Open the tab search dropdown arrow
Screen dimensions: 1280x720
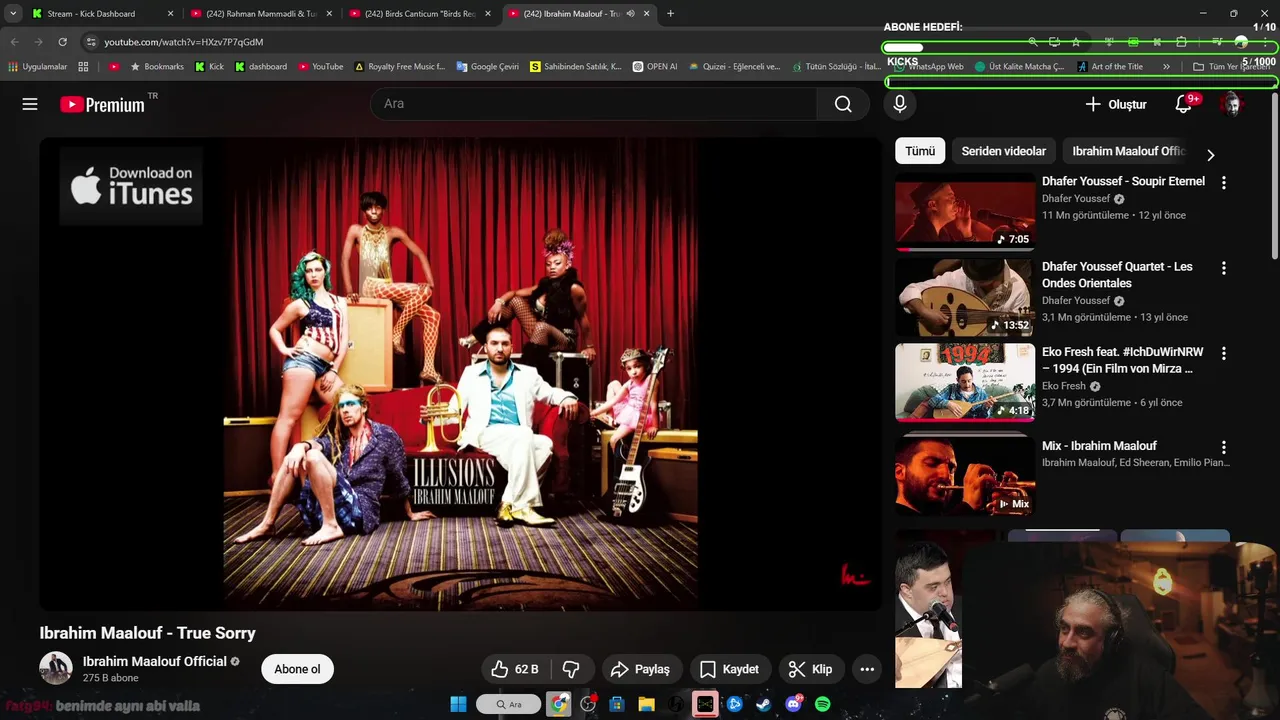pos(14,14)
